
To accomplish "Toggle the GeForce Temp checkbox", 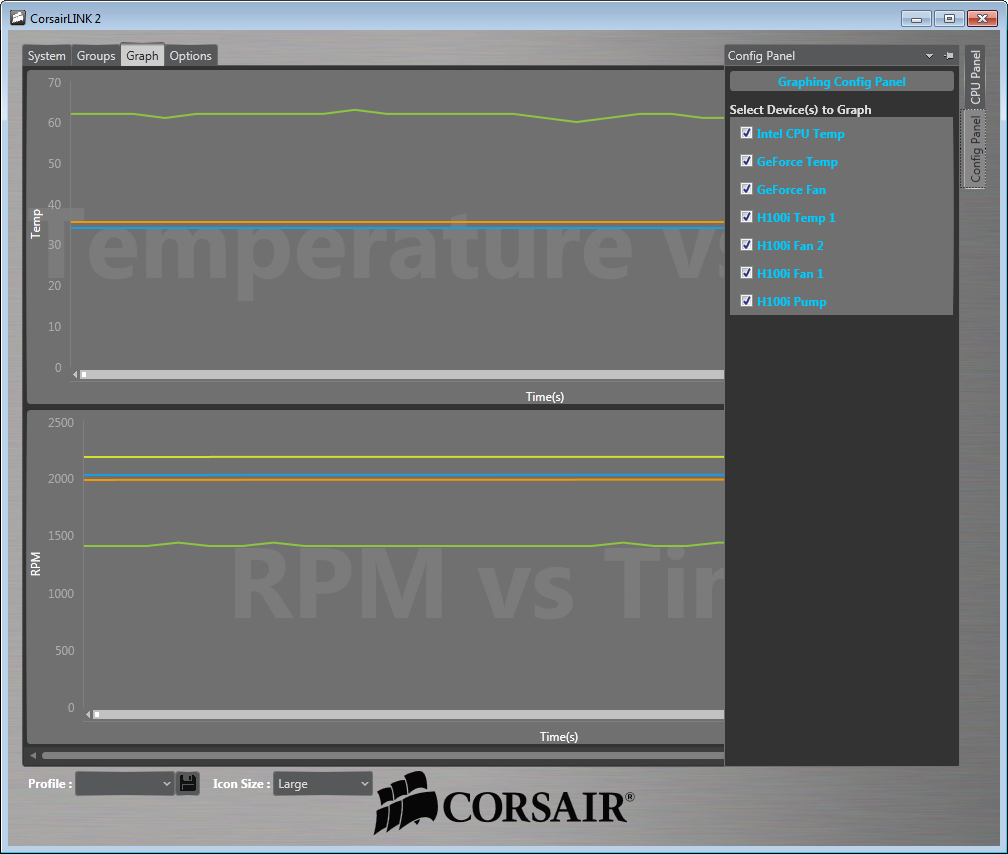I will click(x=746, y=160).
